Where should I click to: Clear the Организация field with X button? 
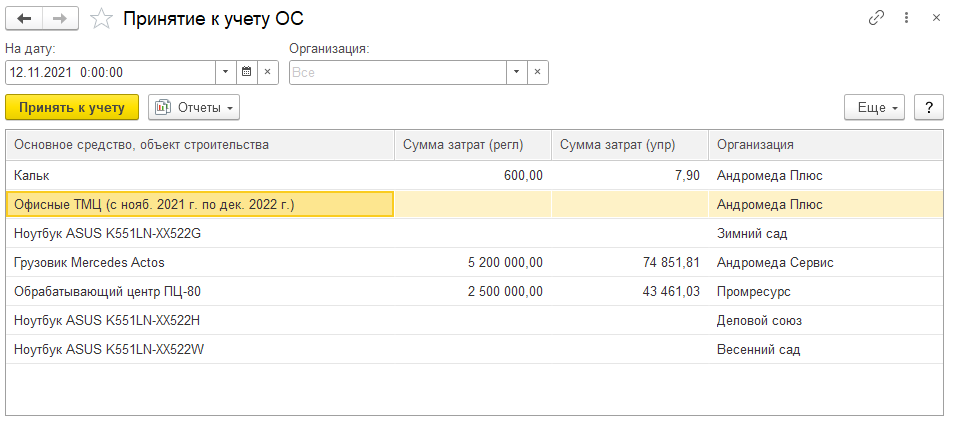tap(538, 72)
